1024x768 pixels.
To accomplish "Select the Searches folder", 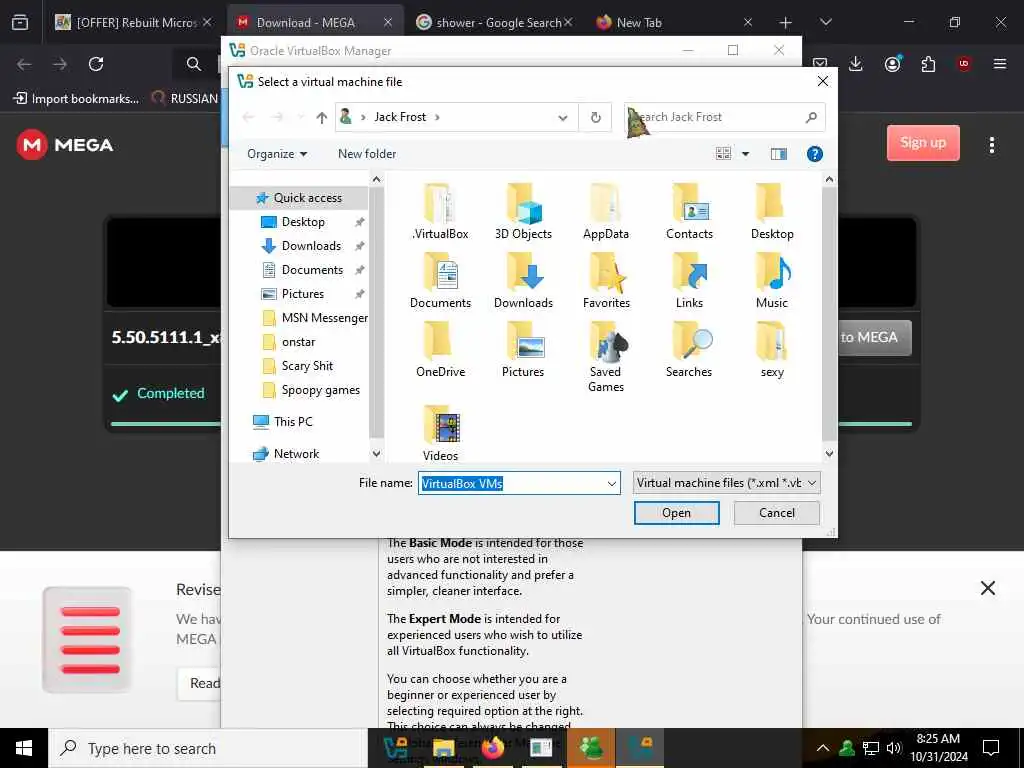I will [x=689, y=349].
